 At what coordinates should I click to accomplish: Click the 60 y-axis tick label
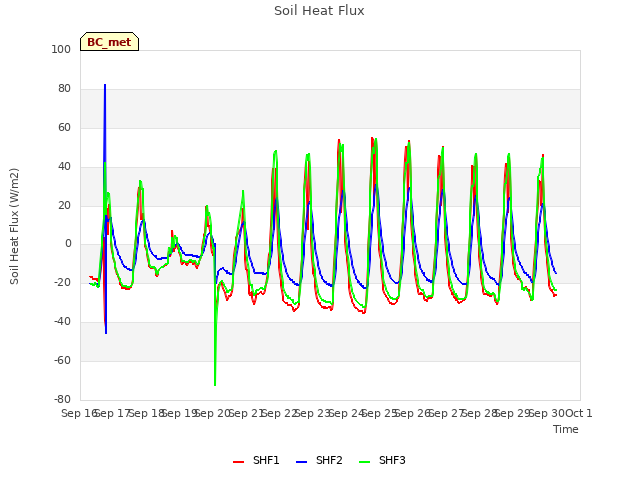[x=64, y=127]
